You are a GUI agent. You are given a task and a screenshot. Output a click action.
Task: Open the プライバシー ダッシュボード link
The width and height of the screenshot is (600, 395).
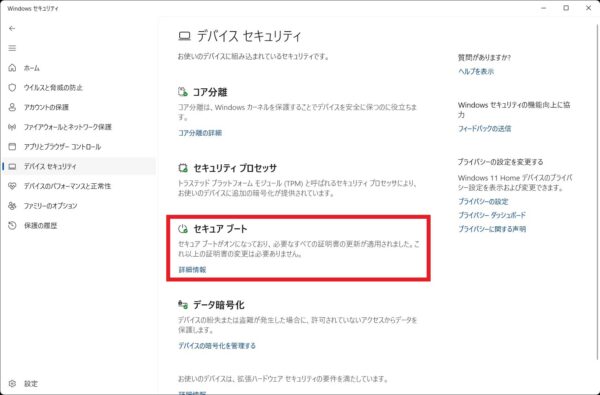click(x=492, y=215)
